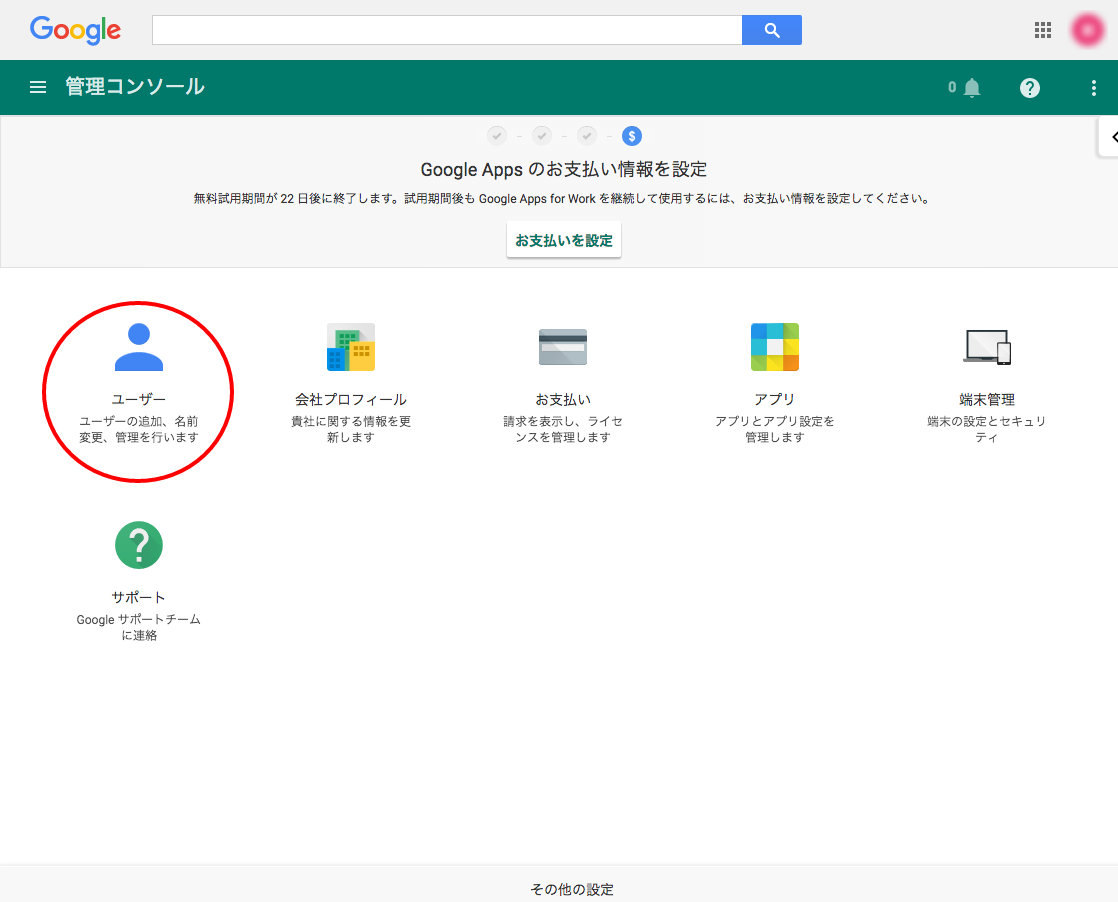Click the Google logo
This screenshot has width=1118, height=902.
(75, 30)
